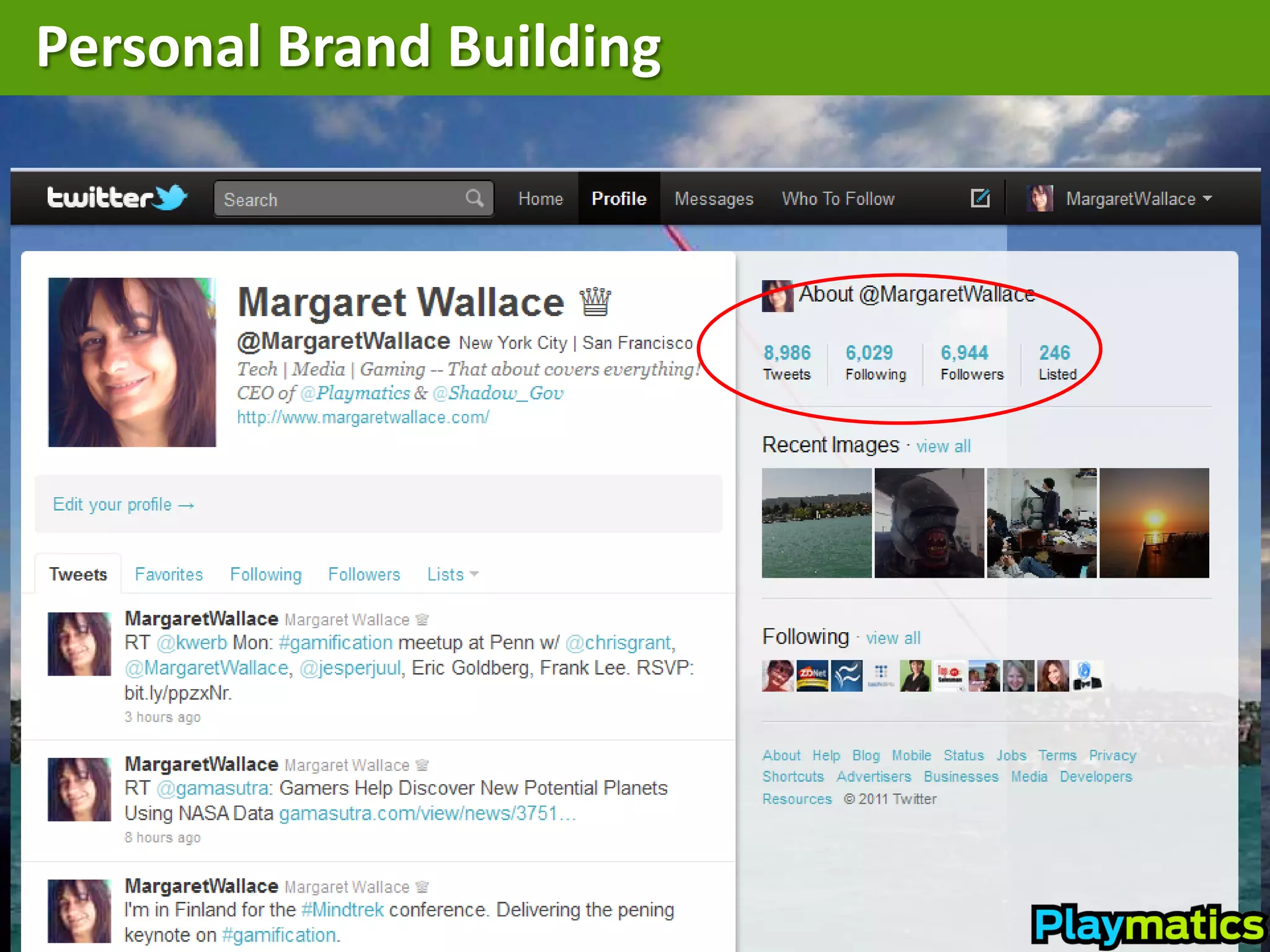Open ZDNet avatar in Following list
This screenshot has height=952, width=1270.
pyautogui.click(x=812, y=676)
